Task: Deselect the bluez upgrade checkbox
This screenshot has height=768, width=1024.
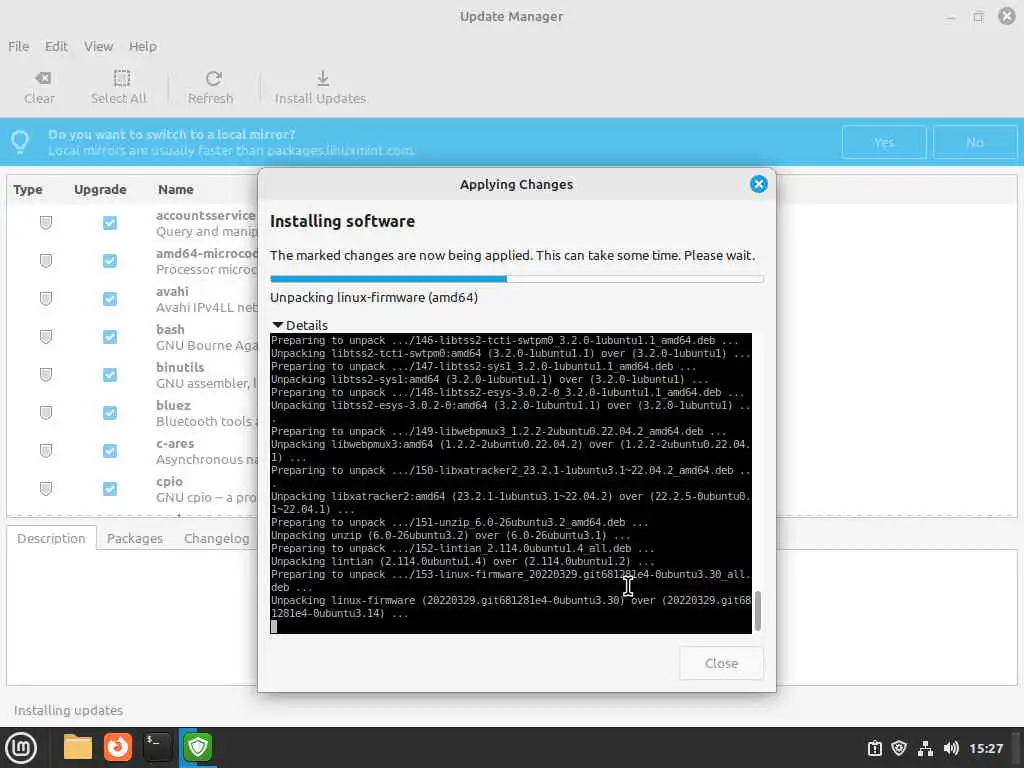Action: coord(110,413)
